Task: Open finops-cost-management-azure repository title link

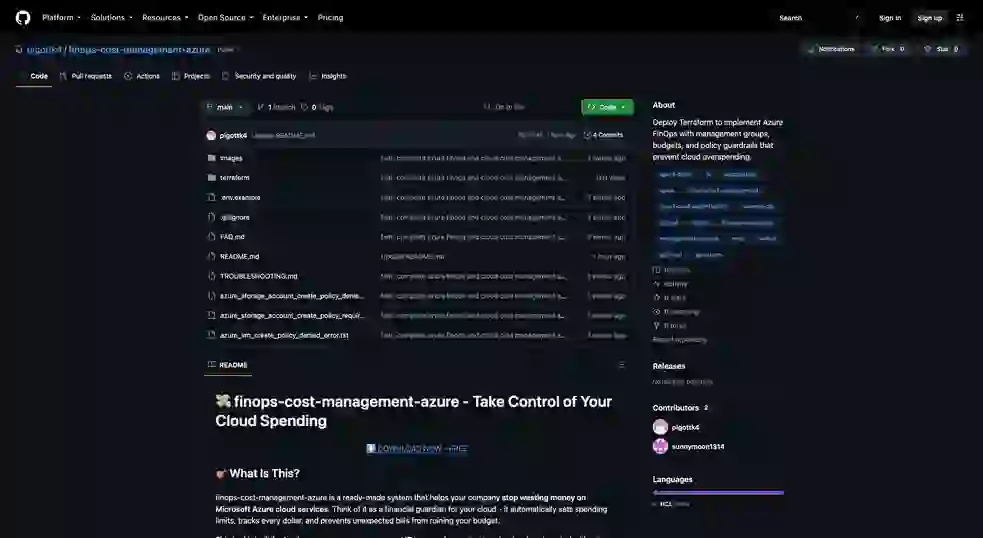Action: [139, 50]
